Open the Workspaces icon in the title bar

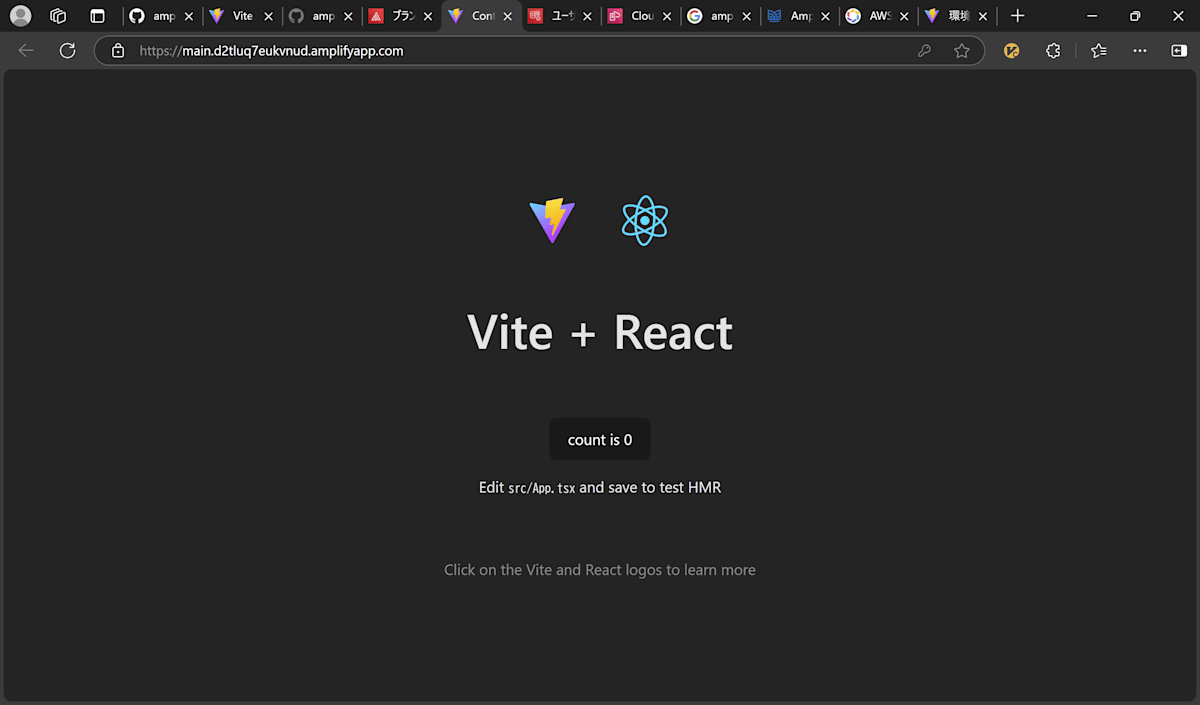58,16
